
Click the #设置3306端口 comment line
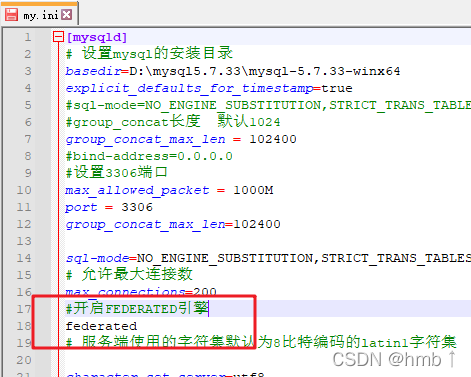coord(116,172)
